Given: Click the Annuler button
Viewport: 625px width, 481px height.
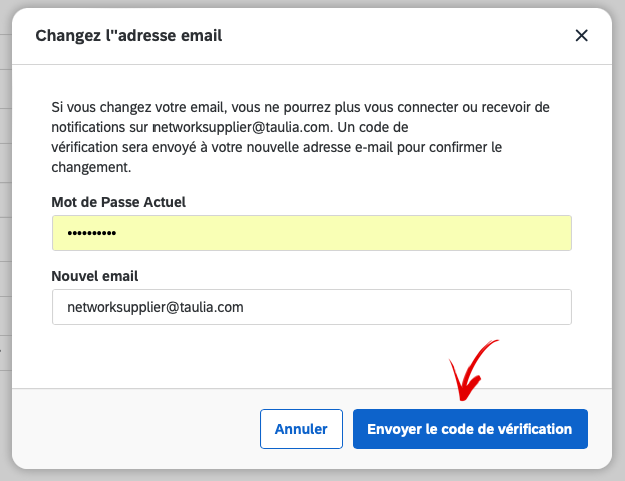Looking at the screenshot, I should coord(301,429).
